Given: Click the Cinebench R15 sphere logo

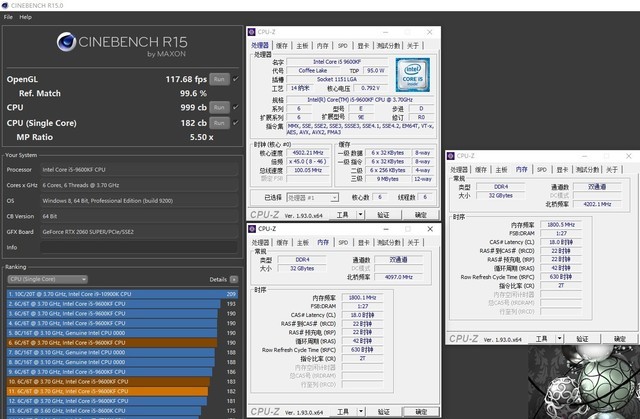Looking at the screenshot, I should (66, 42).
